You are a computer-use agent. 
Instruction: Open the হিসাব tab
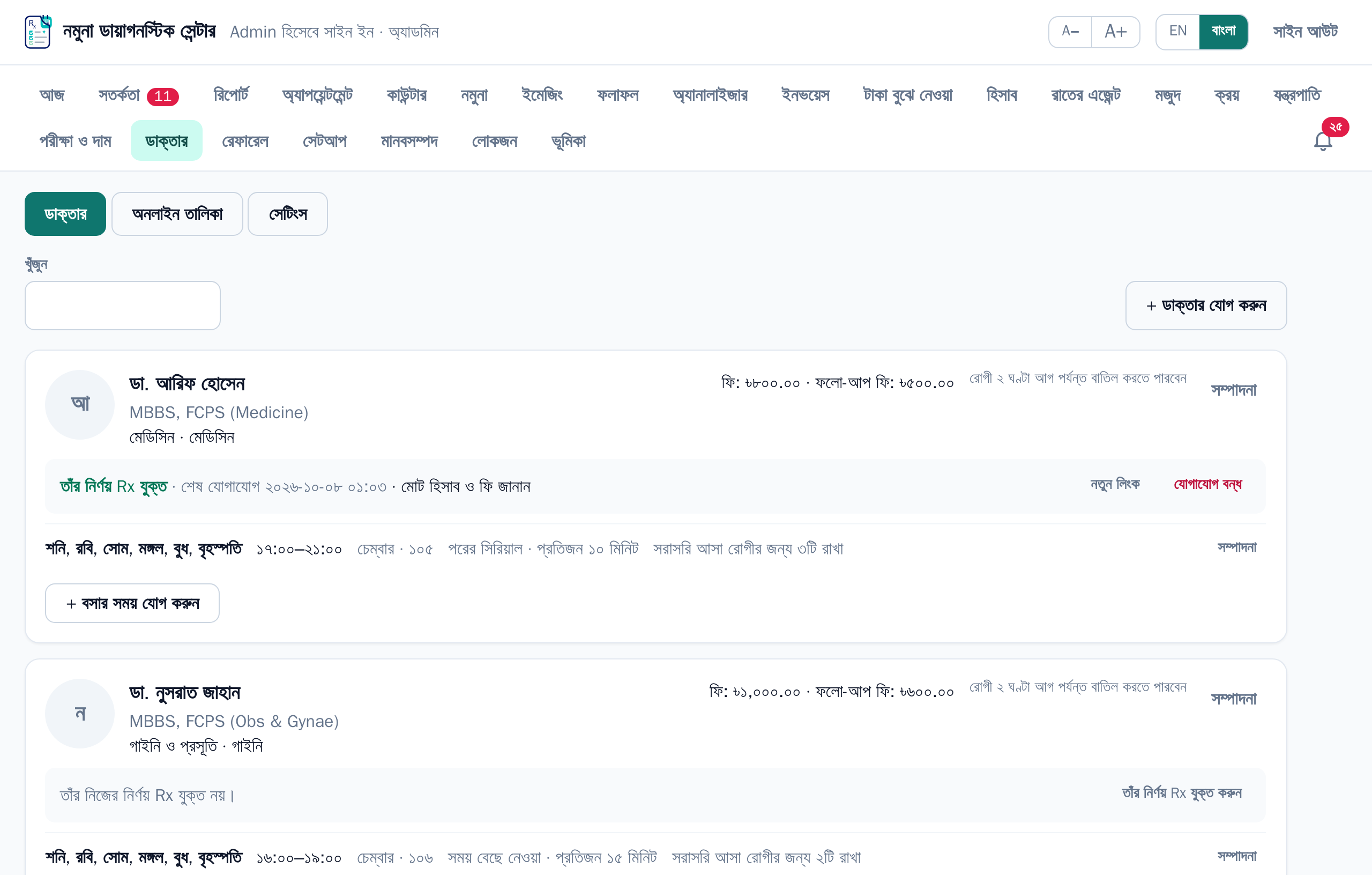[1001, 94]
